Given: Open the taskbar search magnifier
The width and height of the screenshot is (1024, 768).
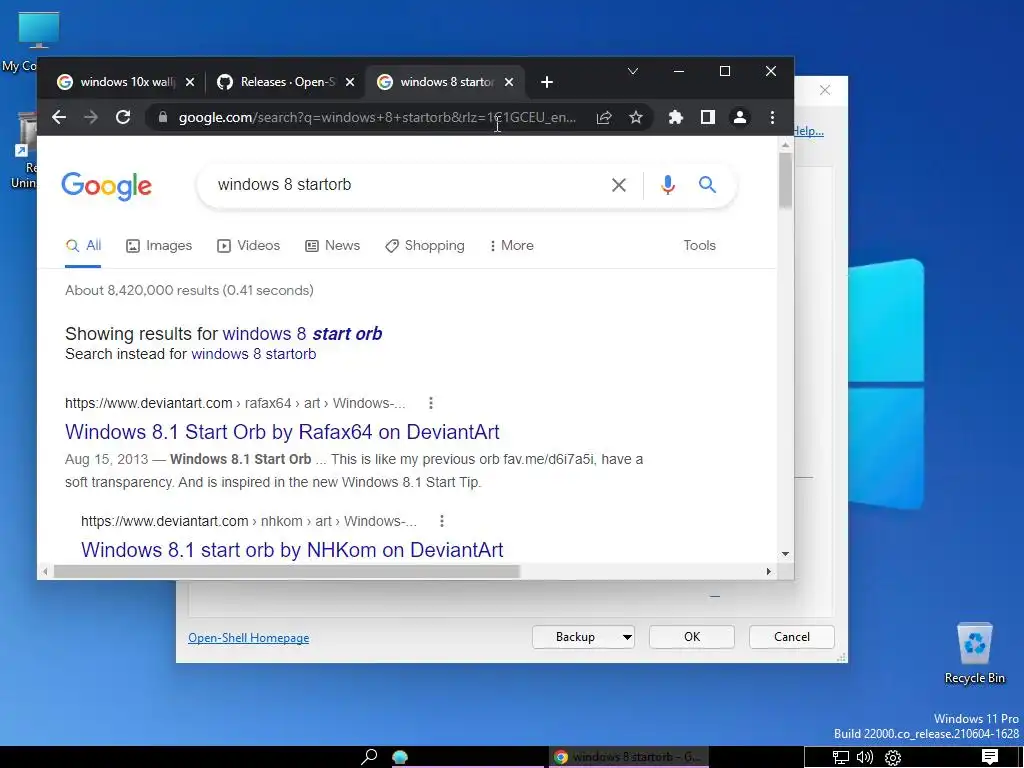Looking at the screenshot, I should coord(369,757).
